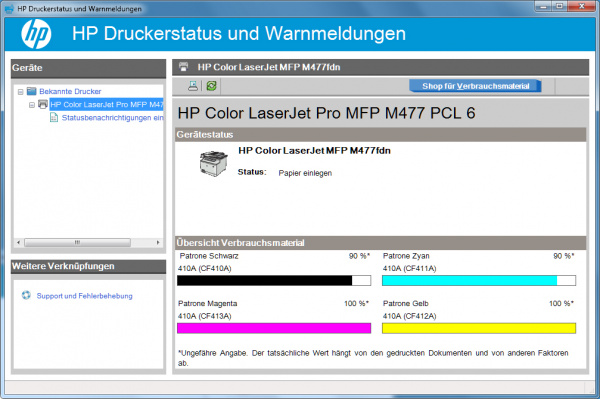Click the Gerätestatus section header

(381, 135)
